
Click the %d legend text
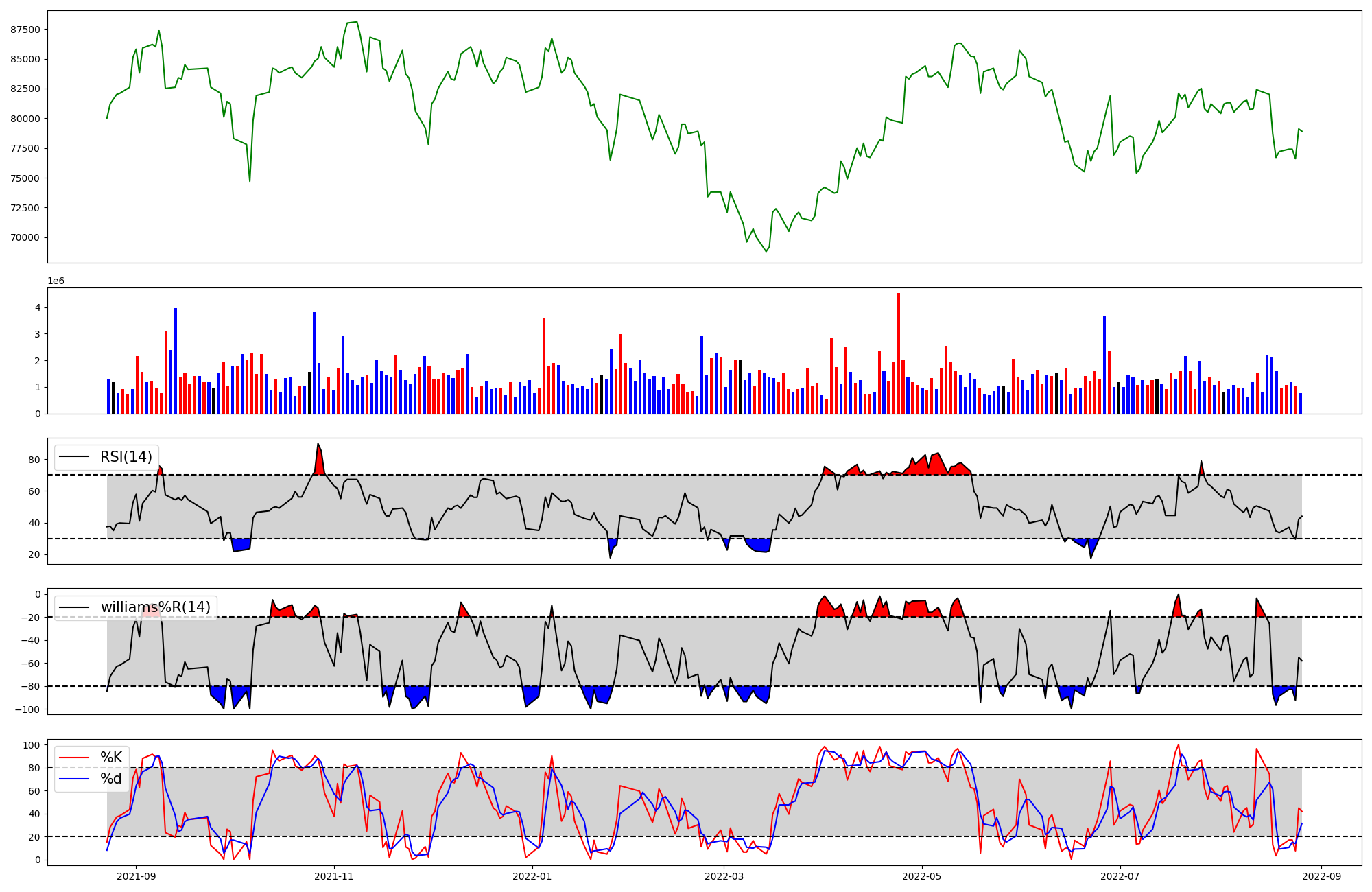tap(111, 779)
